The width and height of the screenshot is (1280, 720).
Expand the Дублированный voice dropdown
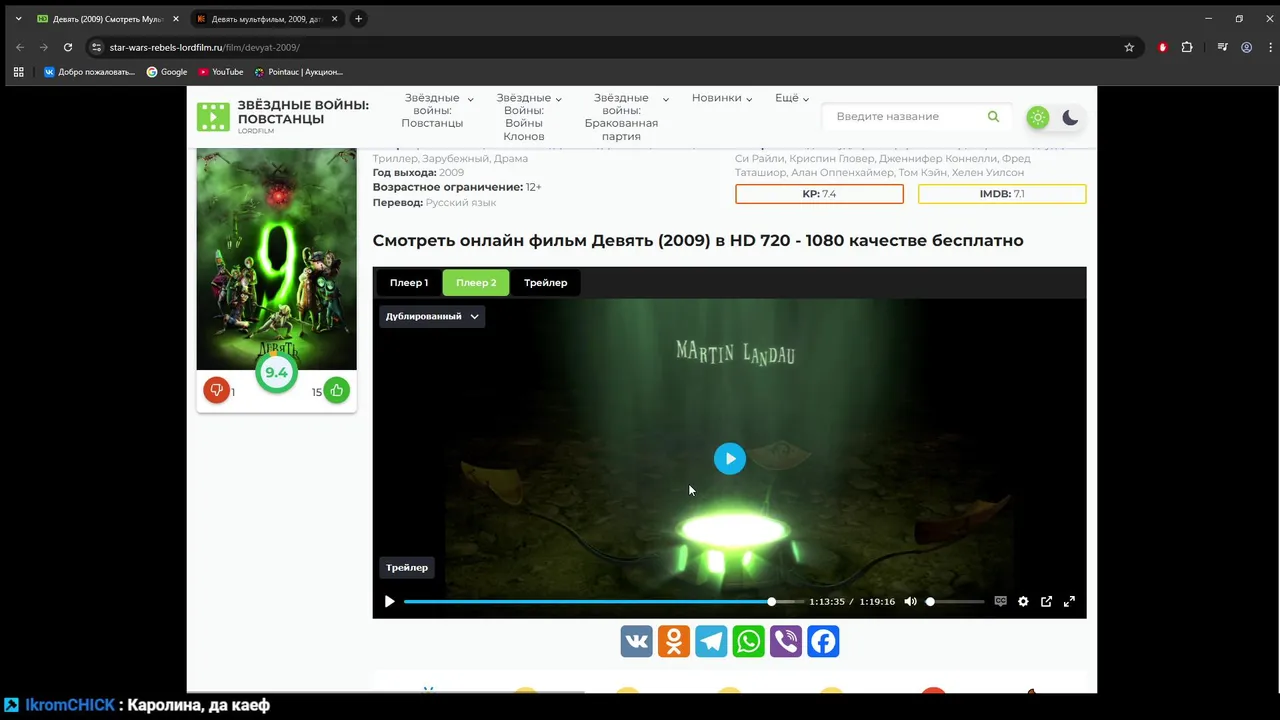[x=432, y=316]
